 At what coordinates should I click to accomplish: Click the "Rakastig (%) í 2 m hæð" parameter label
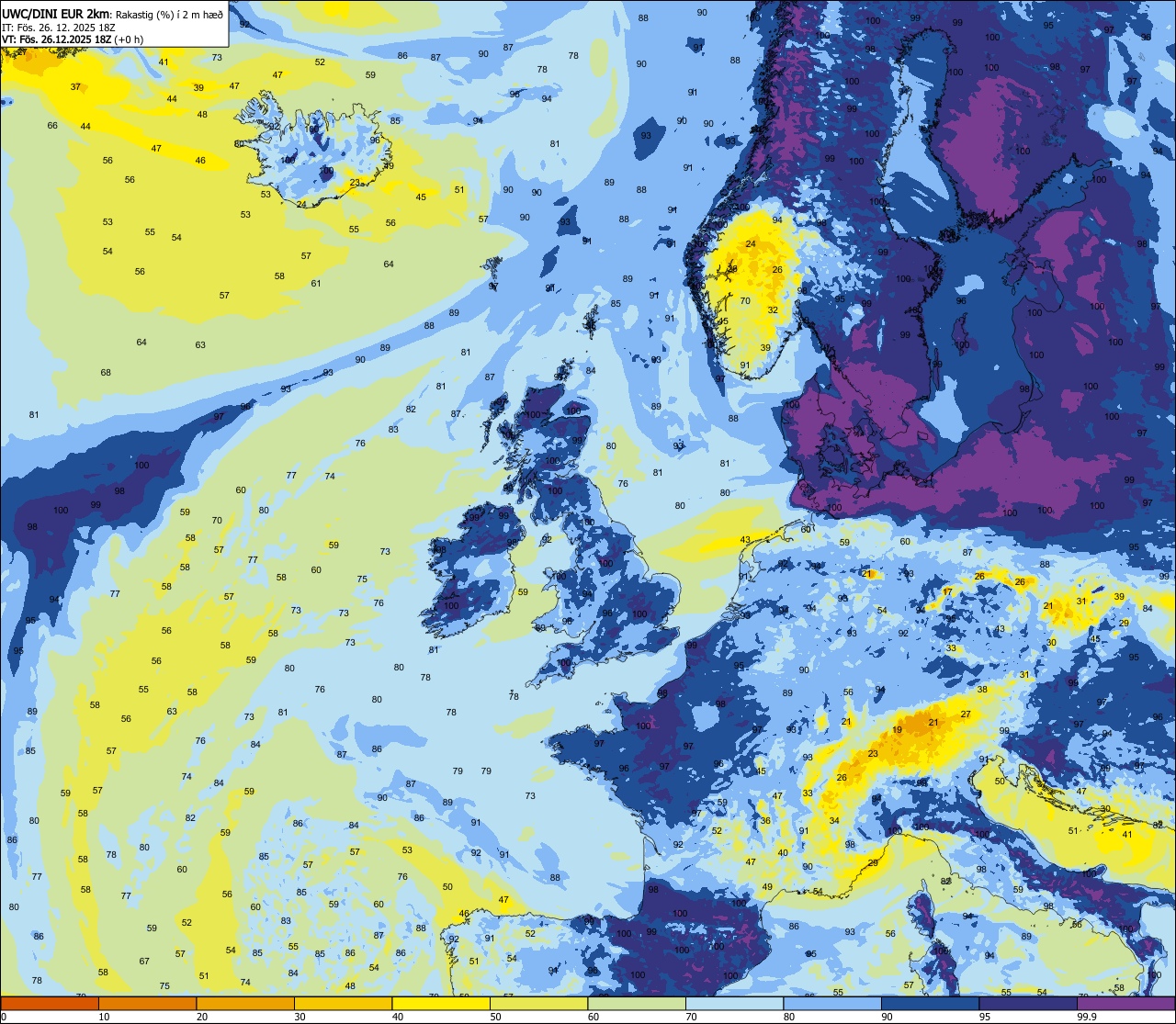pos(169,15)
